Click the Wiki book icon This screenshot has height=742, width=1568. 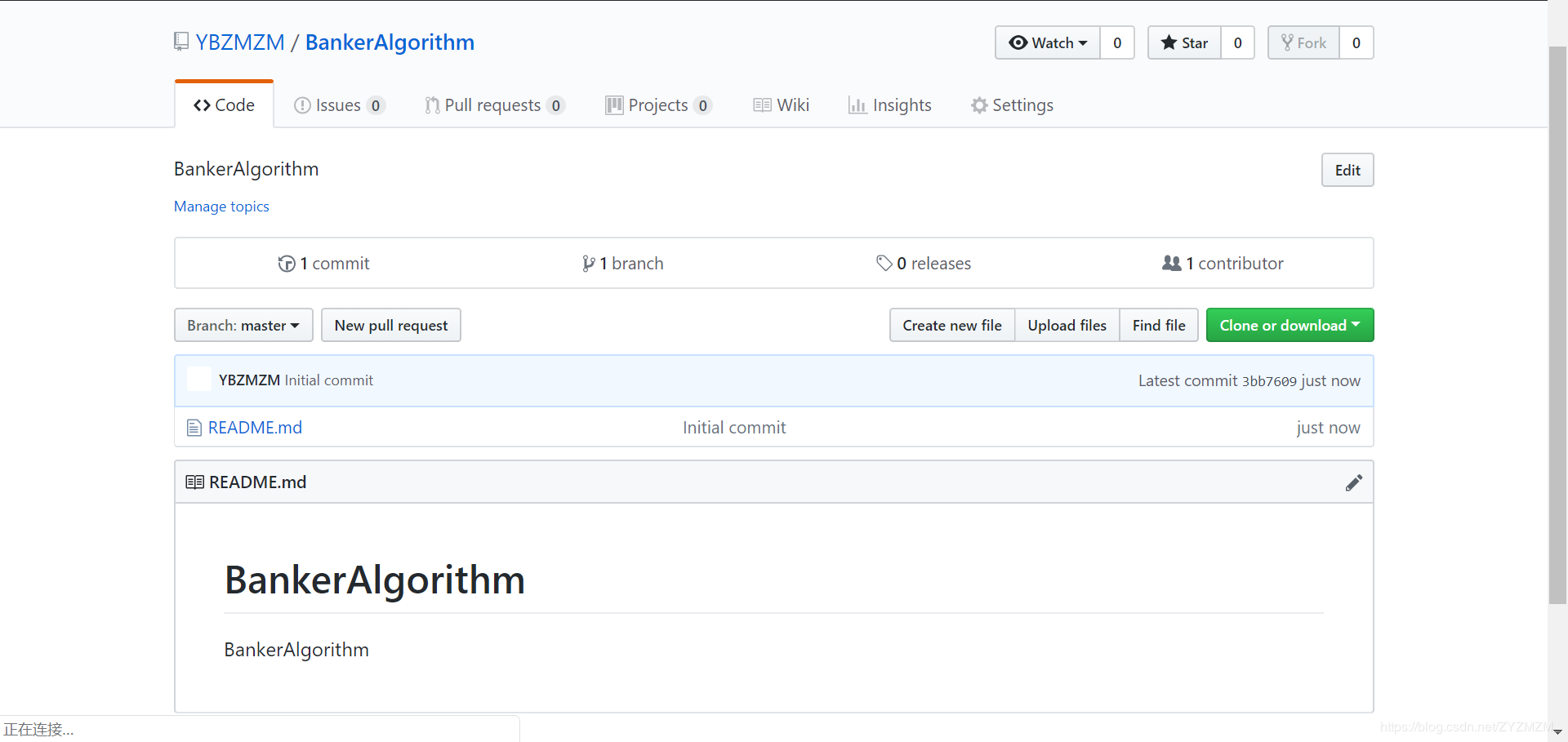(762, 105)
